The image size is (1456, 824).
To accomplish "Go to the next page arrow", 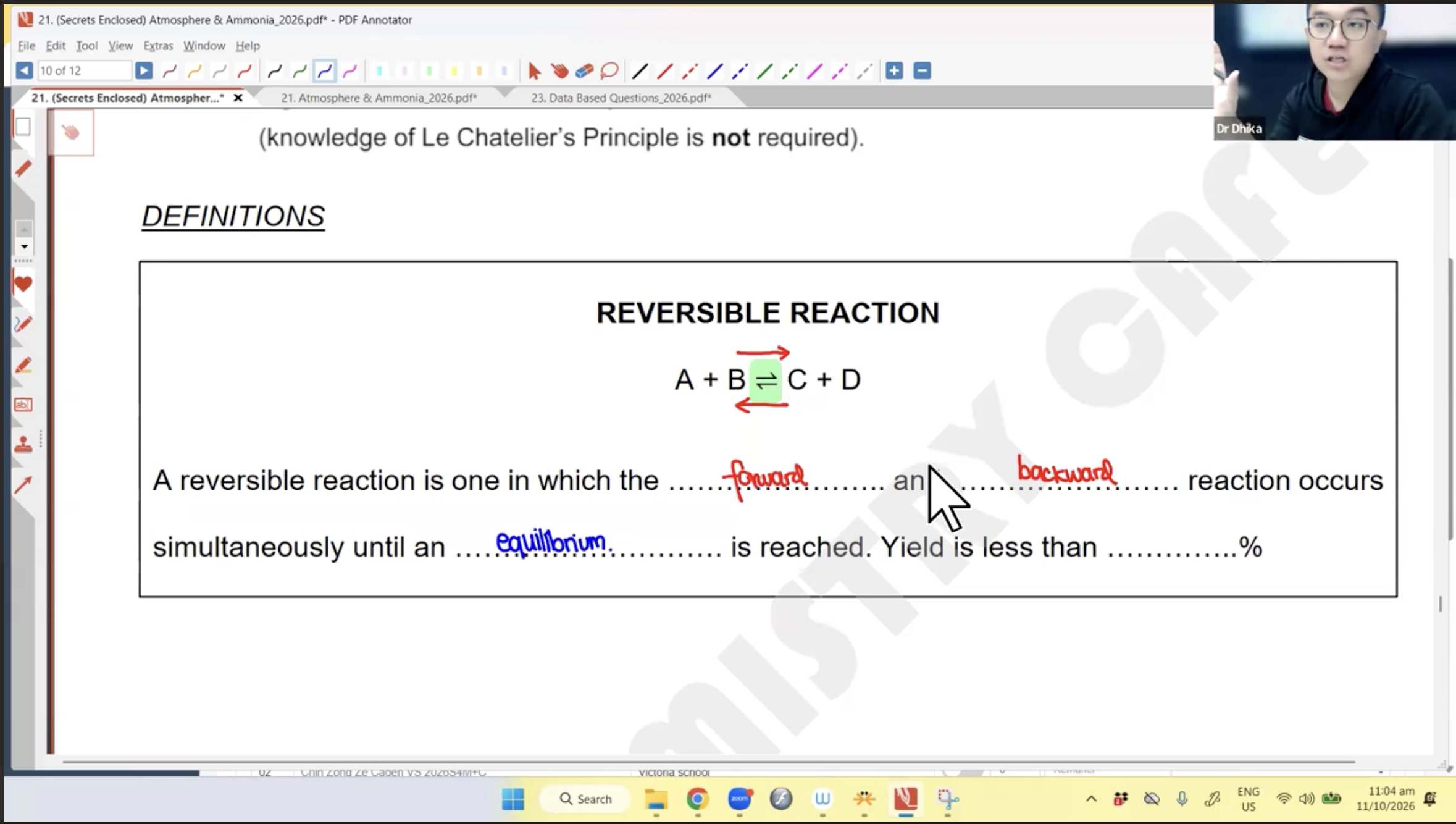I will 143,70.
